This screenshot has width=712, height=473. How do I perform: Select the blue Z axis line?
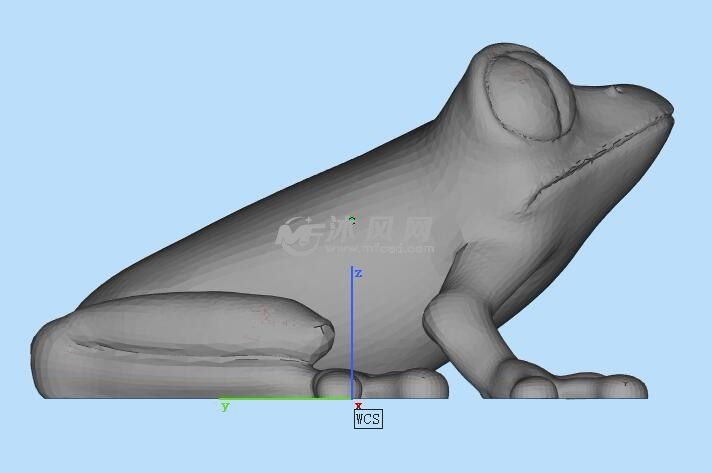pyautogui.click(x=352, y=330)
